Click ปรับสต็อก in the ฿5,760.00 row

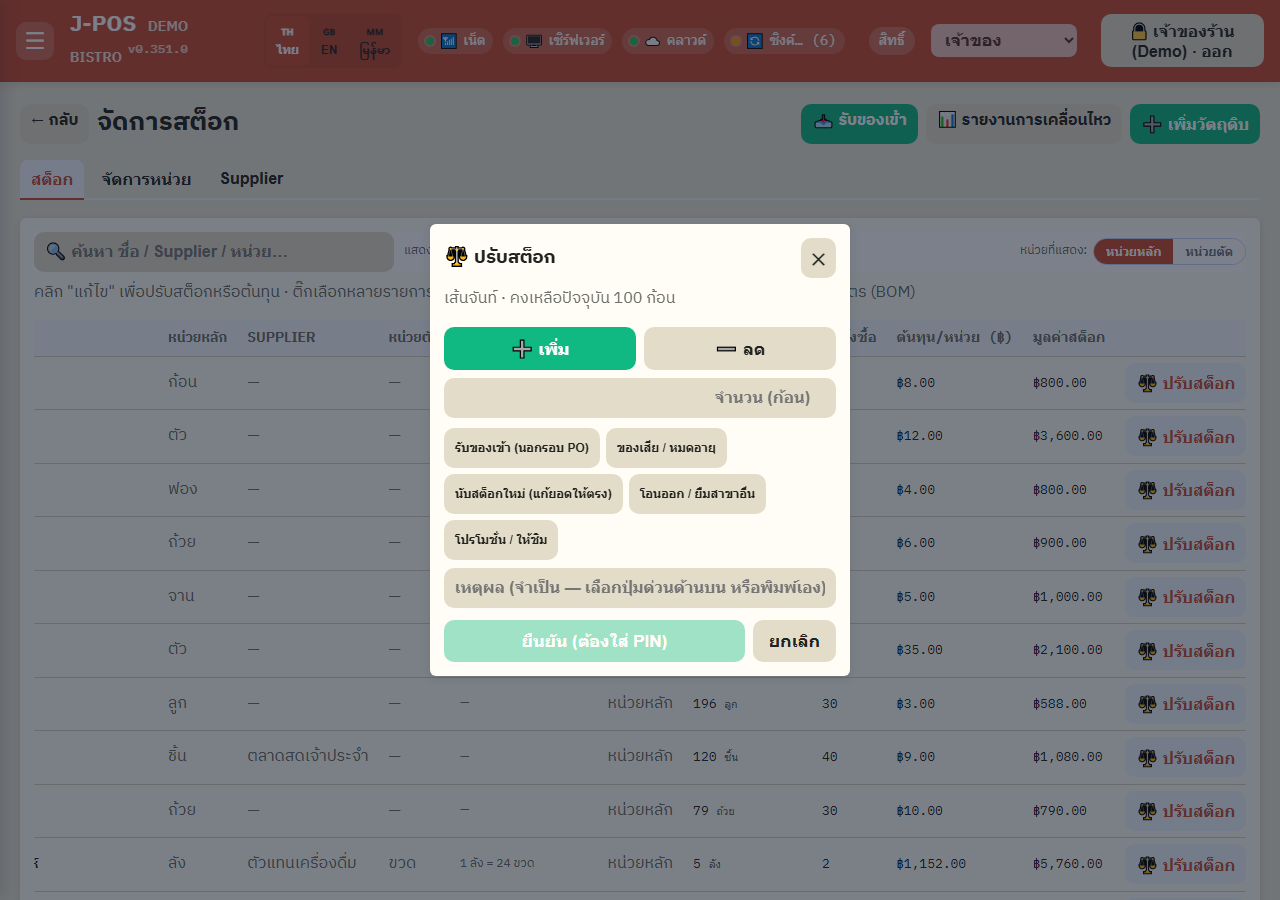[1186, 865]
